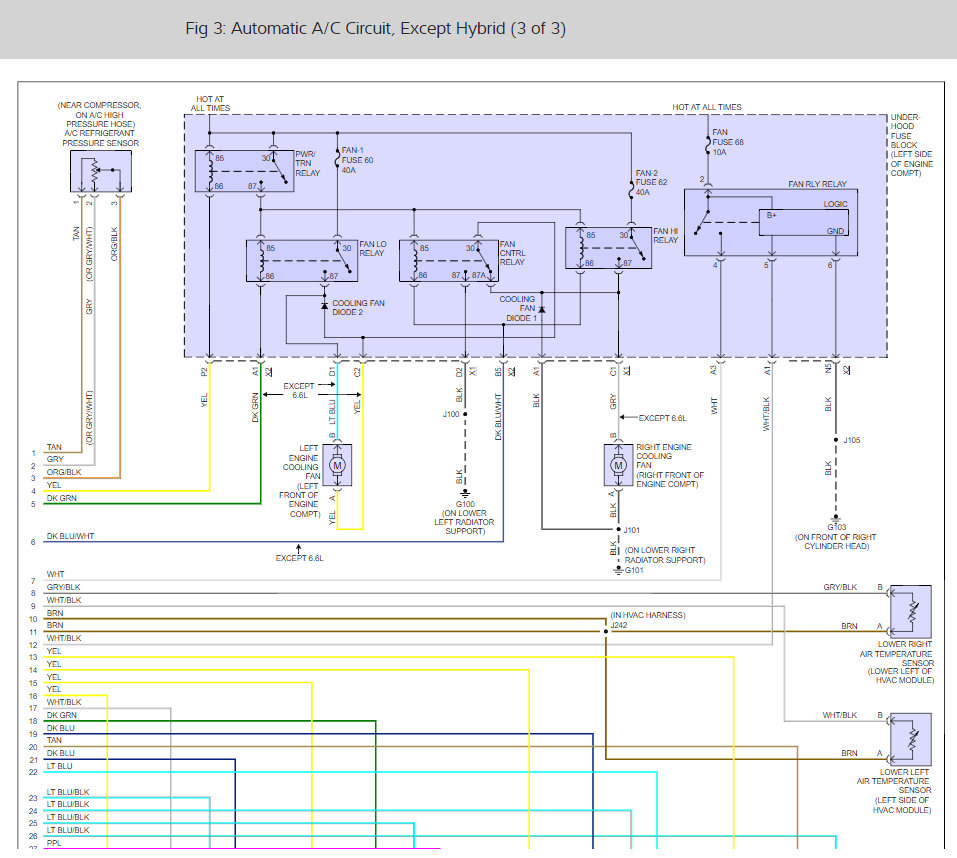
Task: Click the left engine cooling fan motor symbol
Action: (337, 465)
